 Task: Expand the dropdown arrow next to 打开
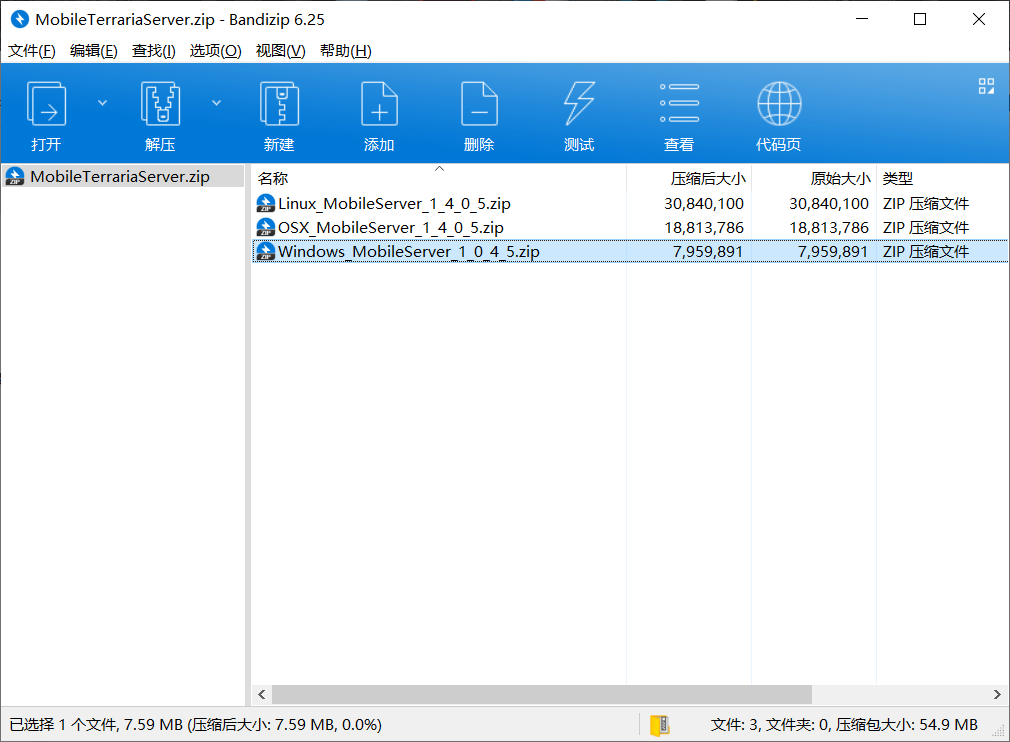pos(102,103)
